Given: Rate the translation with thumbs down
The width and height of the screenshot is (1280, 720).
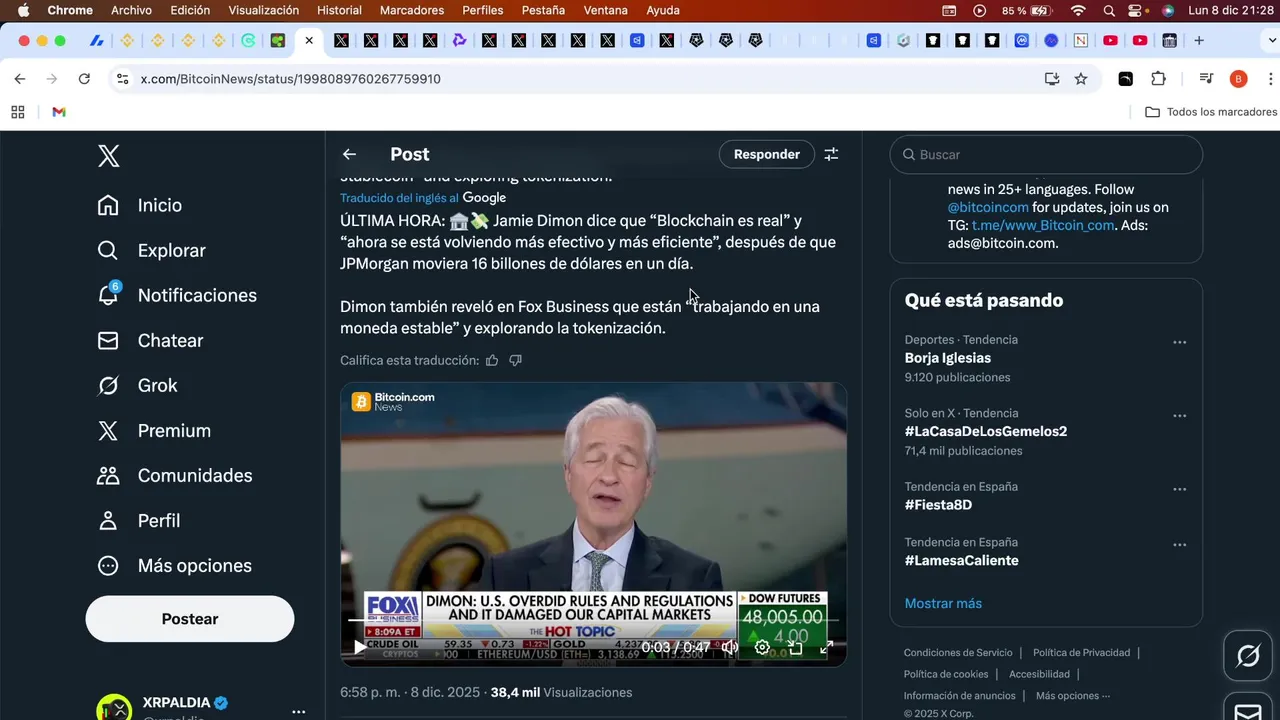Looking at the screenshot, I should [515, 360].
